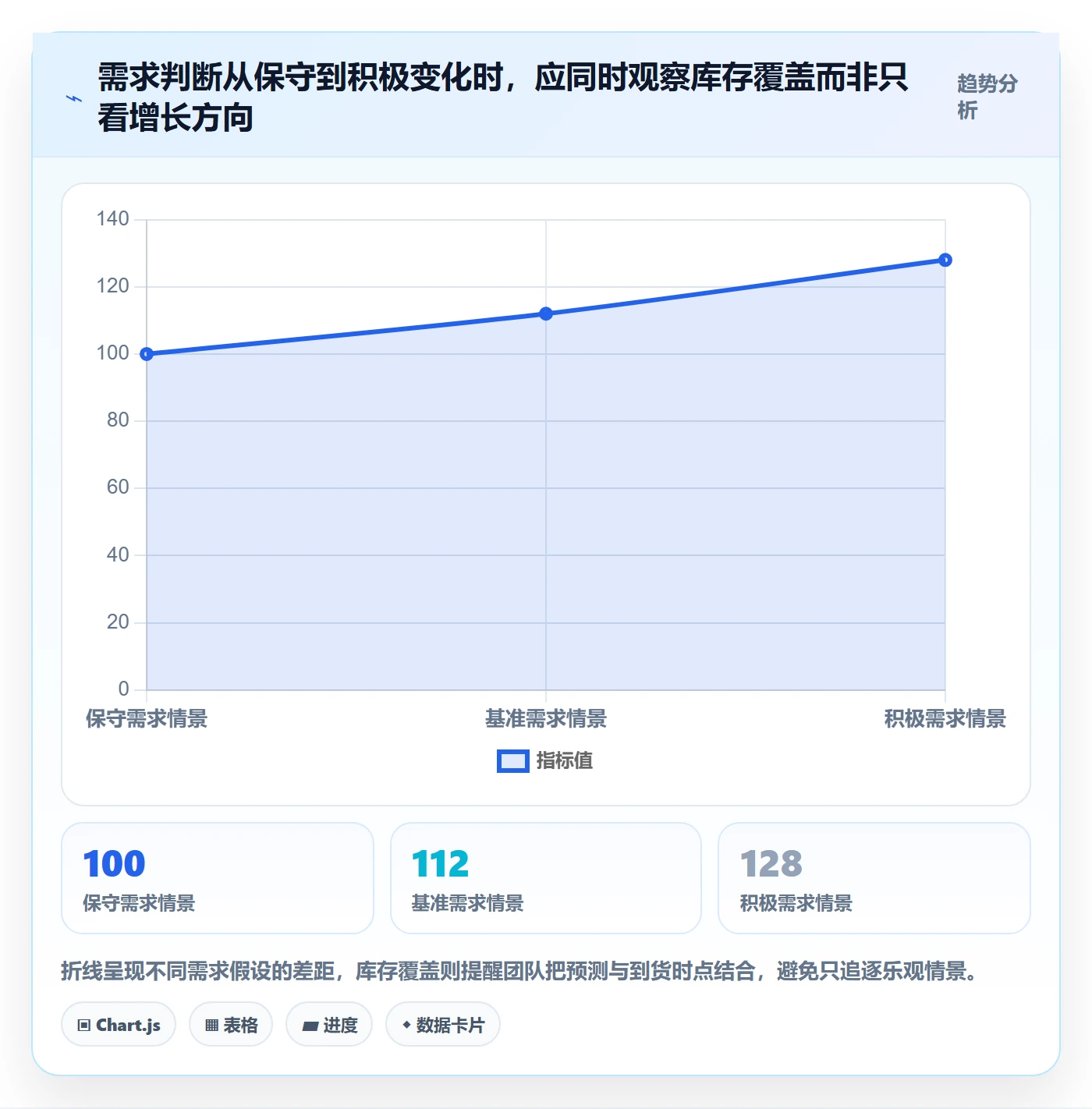Click the Chart.js chip square icon
The width and height of the screenshot is (1092, 1109).
[84, 1026]
